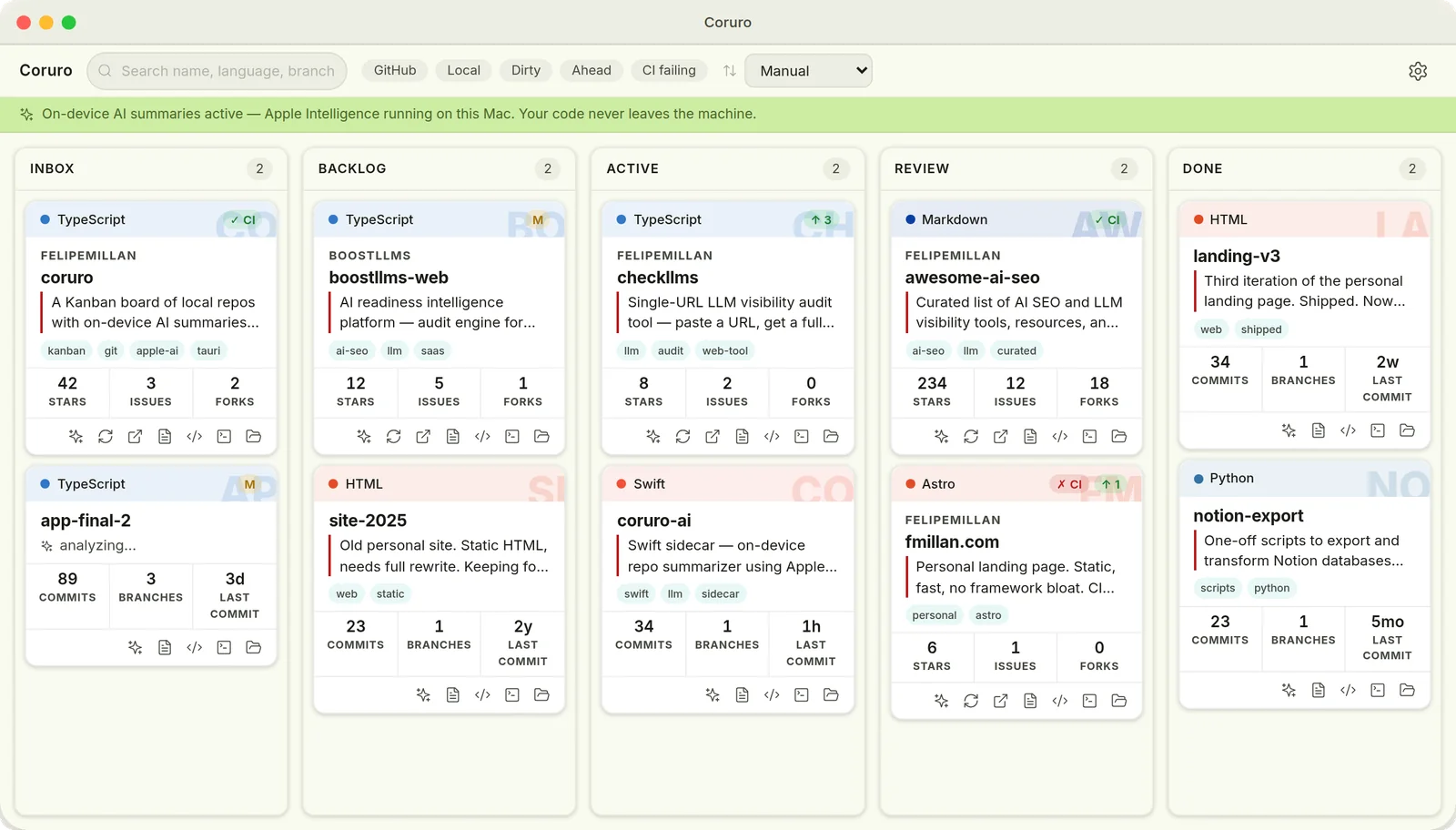Image resolution: width=1456 pixels, height=830 pixels.
Task: Refresh the awesome-ai-seo card
Action: pyautogui.click(x=971, y=437)
